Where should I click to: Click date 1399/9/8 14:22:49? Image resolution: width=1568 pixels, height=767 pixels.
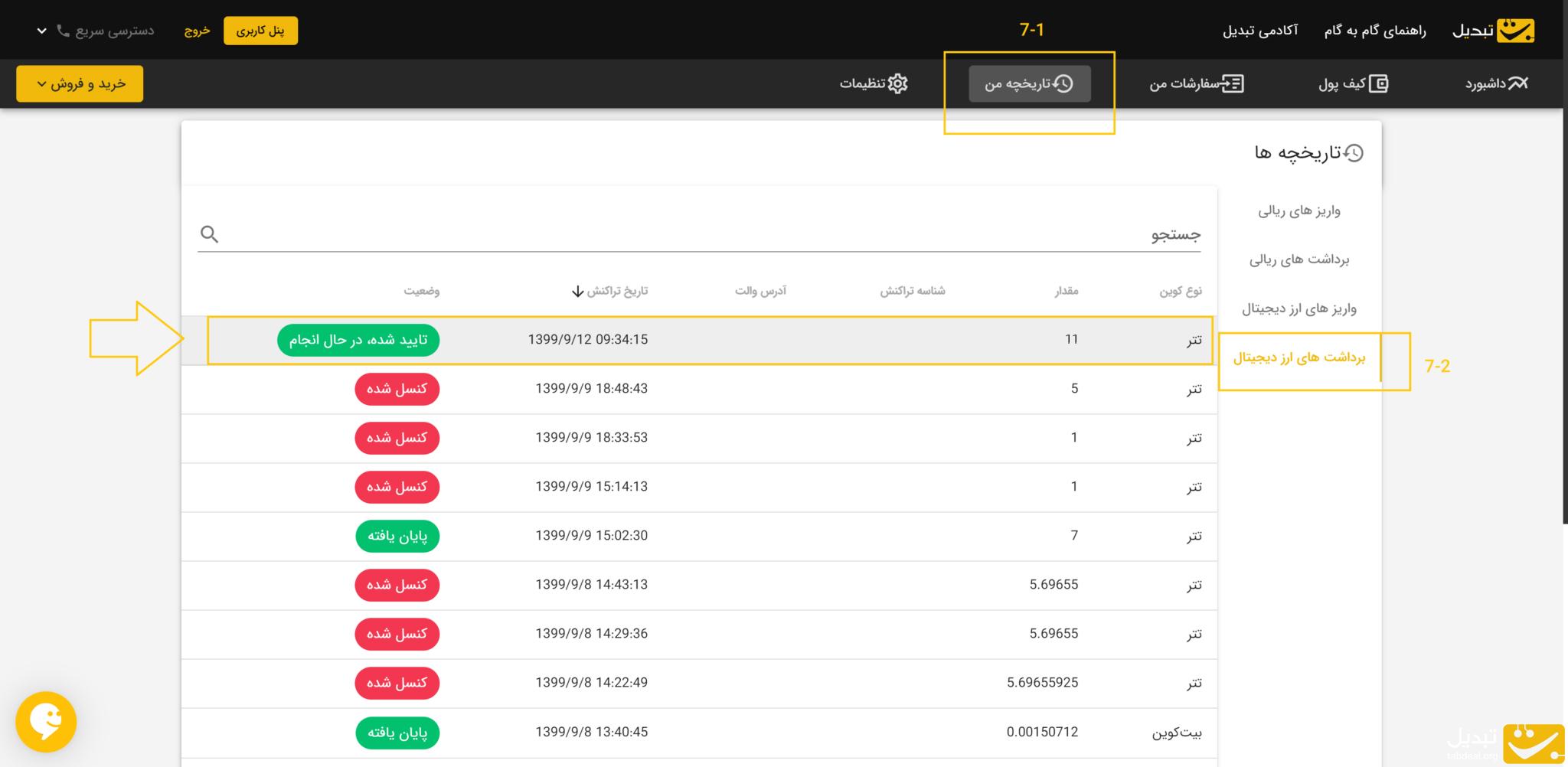pyautogui.click(x=591, y=682)
